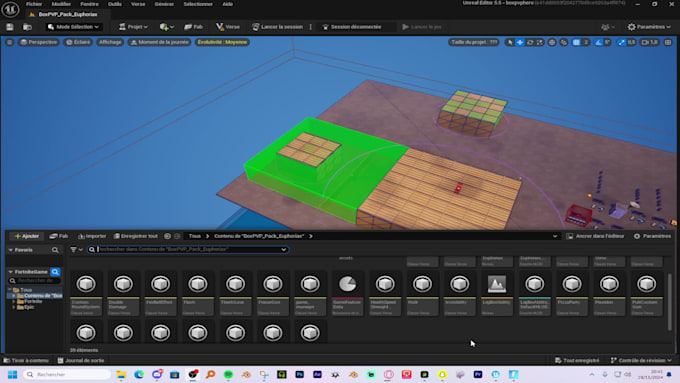Open the Aide menu

[227, 4]
